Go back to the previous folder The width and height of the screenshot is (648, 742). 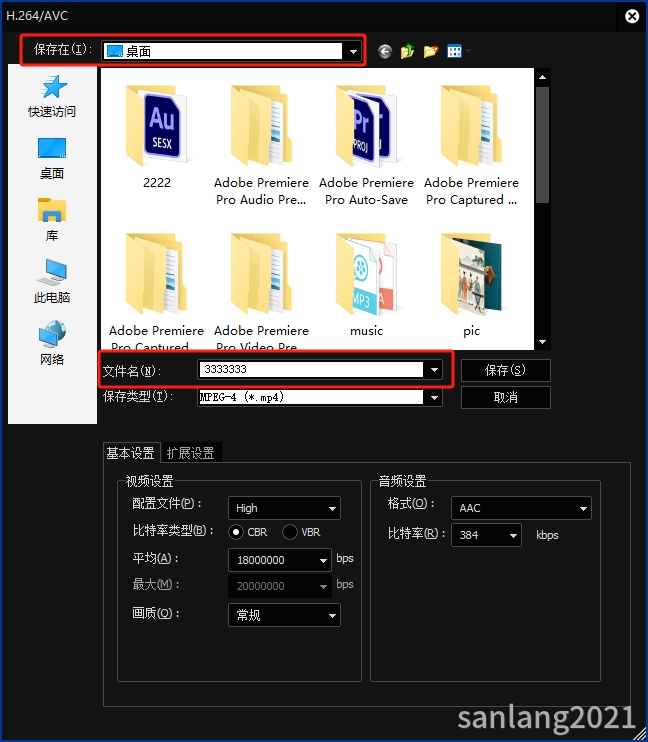click(x=385, y=51)
